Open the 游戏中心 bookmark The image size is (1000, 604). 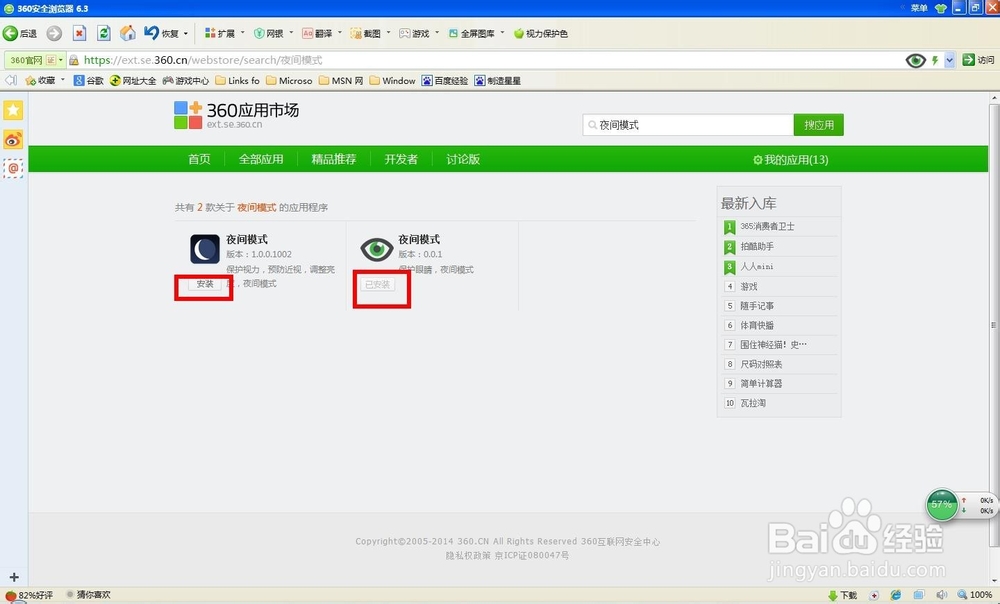click(186, 80)
